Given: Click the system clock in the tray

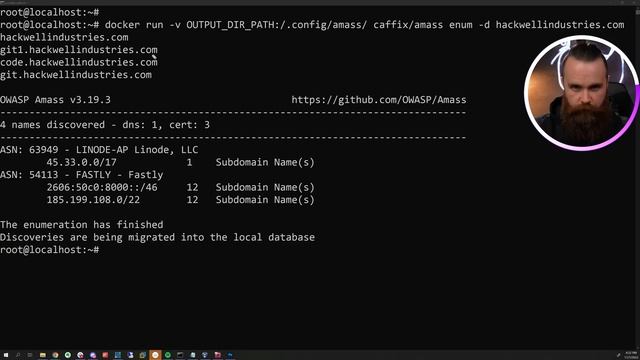Looking at the screenshot, I should [x=631, y=355].
